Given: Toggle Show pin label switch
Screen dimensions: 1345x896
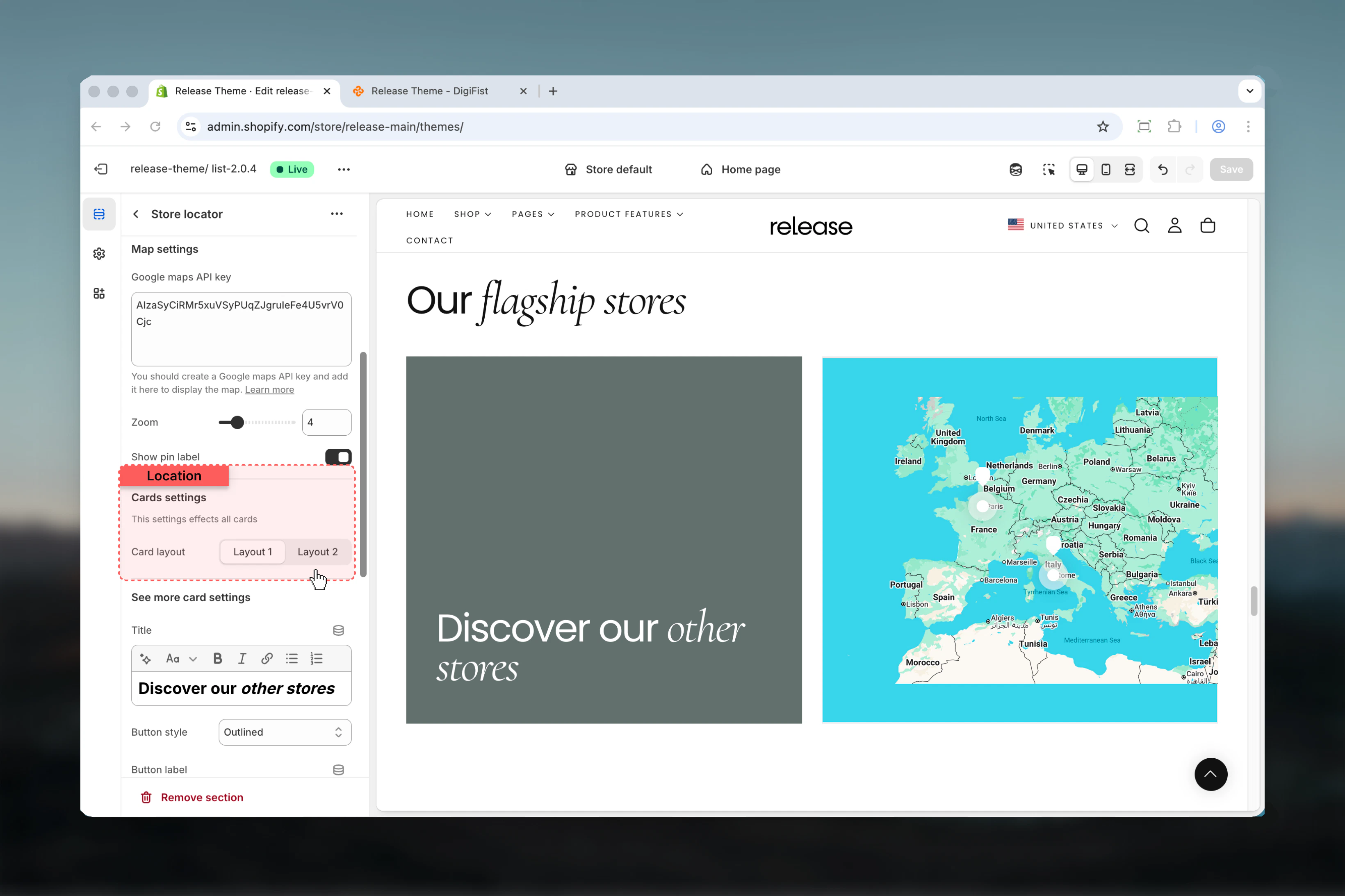Looking at the screenshot, I should tap(338, 457).
